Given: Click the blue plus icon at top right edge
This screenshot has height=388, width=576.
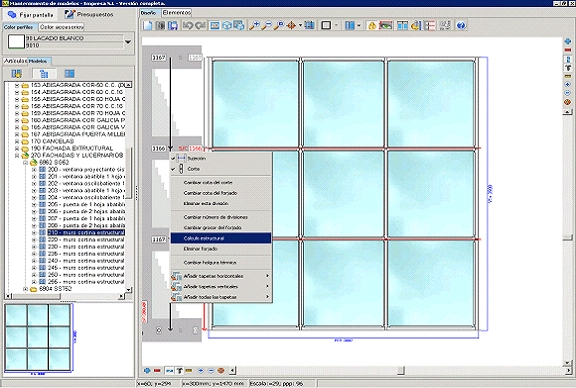Looking at the screenshot, I should click(568, 42).
